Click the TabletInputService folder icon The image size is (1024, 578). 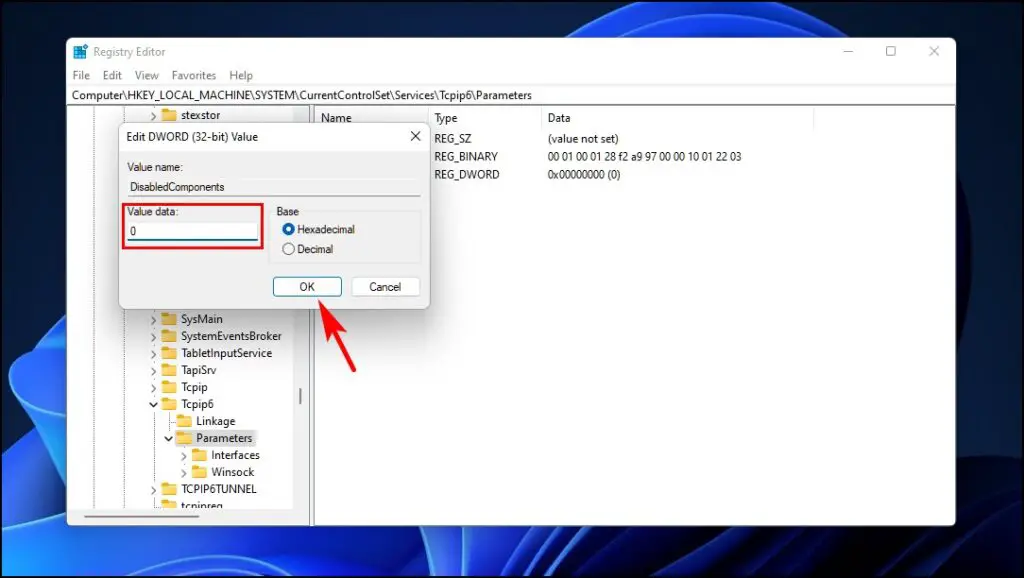click(x=169, y=353)
